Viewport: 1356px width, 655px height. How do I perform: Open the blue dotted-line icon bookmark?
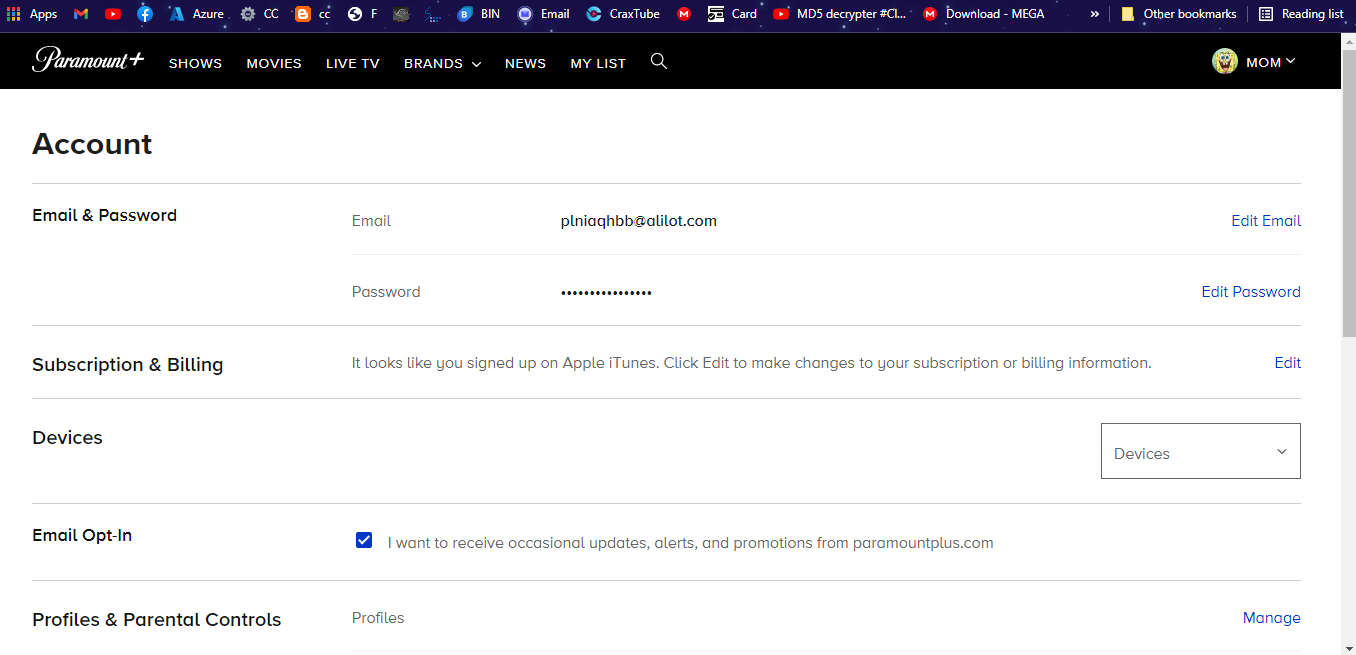coord(433,14)
